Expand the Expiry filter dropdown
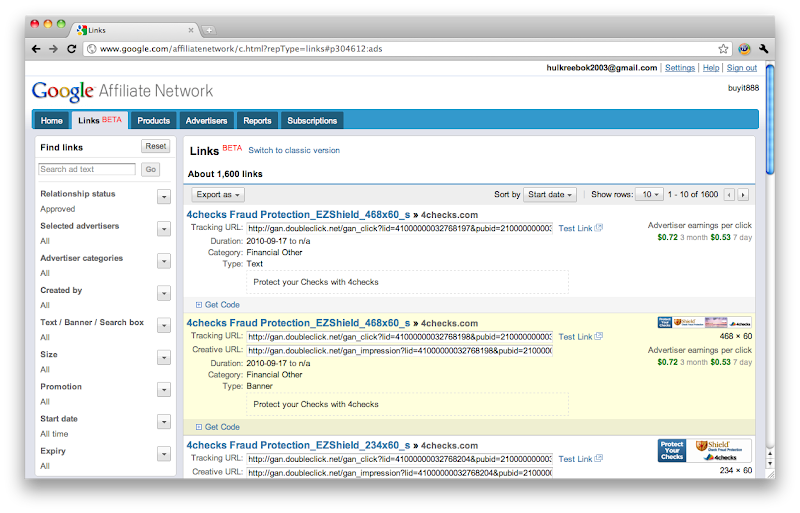The width and height of the screenshot is (800, 513). (x=164, y=454)
